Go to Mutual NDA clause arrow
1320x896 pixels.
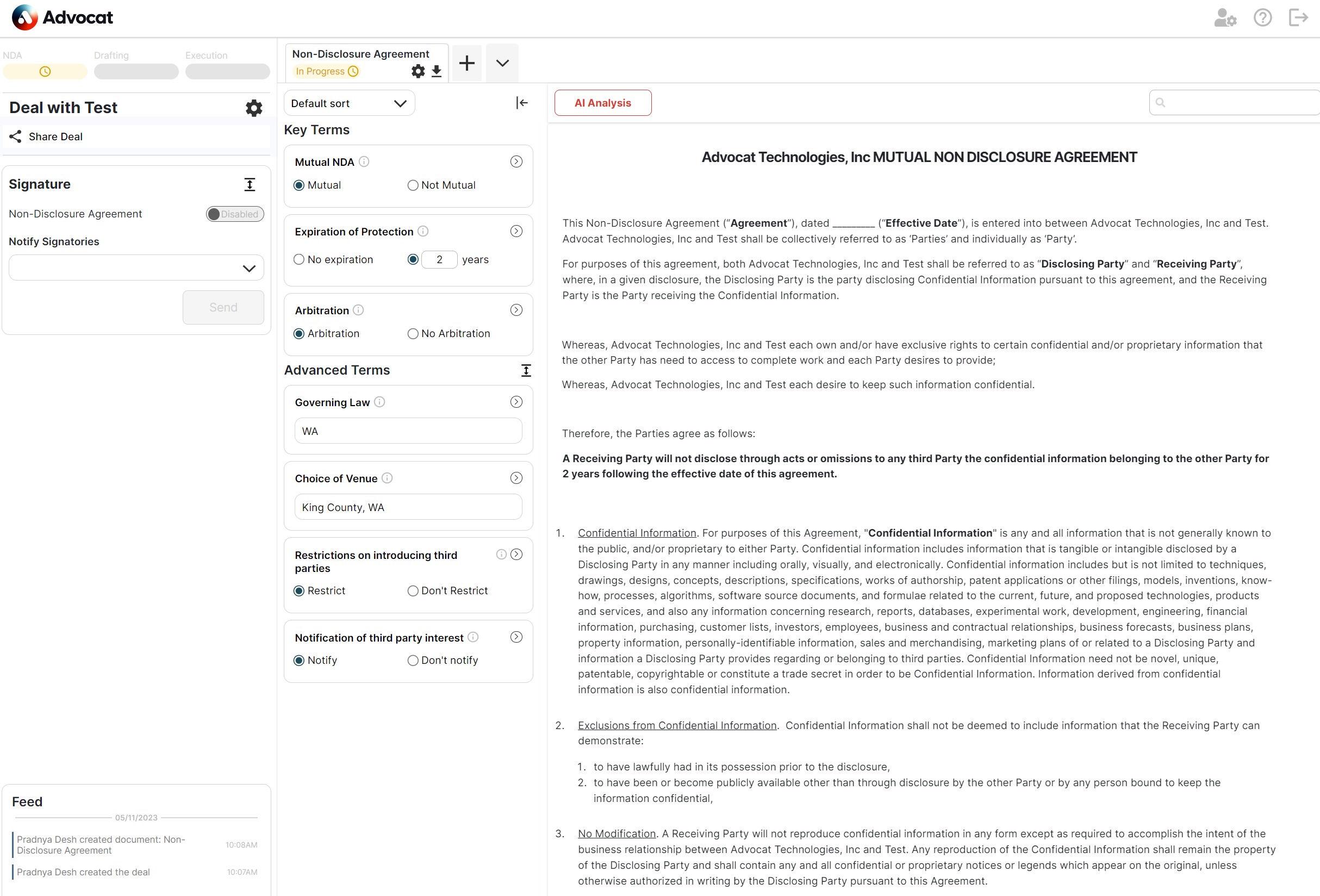pos(516,162)
